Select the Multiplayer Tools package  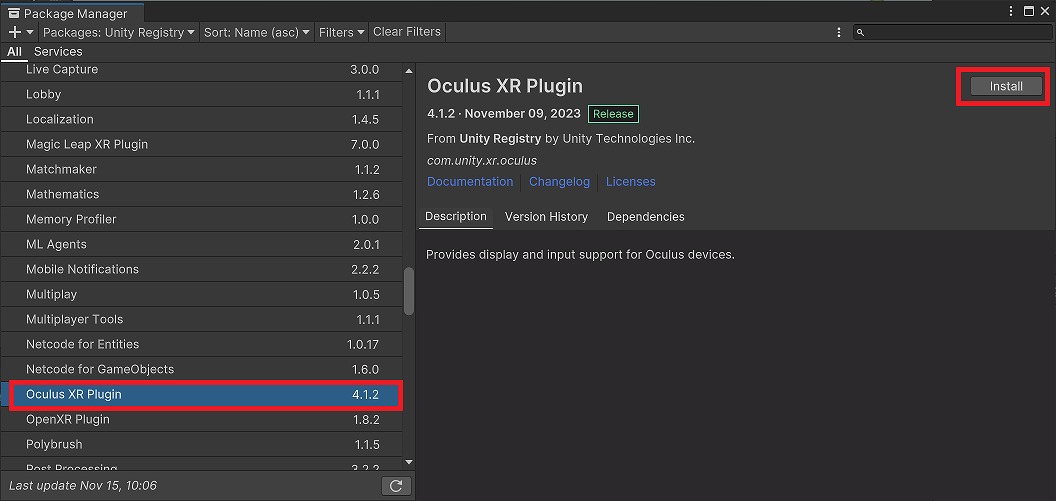(x=201, y=319)
